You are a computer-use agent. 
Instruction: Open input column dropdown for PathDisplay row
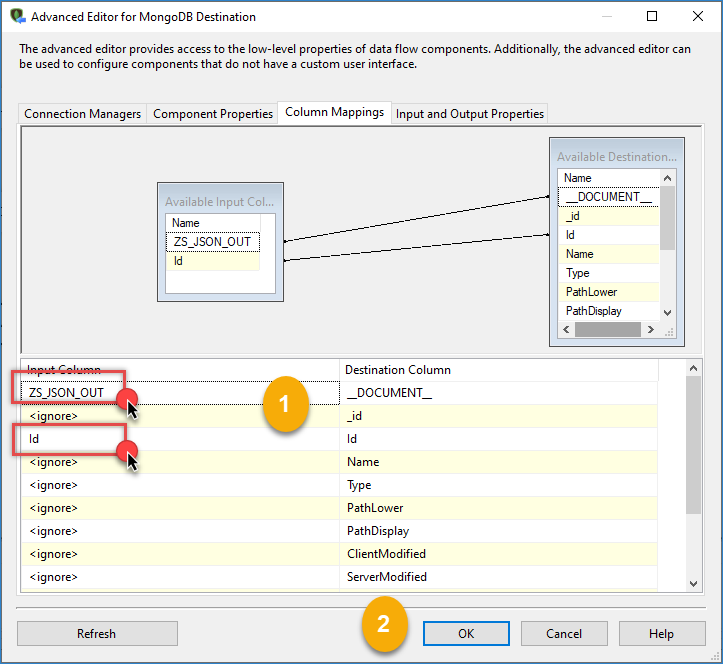180,531
